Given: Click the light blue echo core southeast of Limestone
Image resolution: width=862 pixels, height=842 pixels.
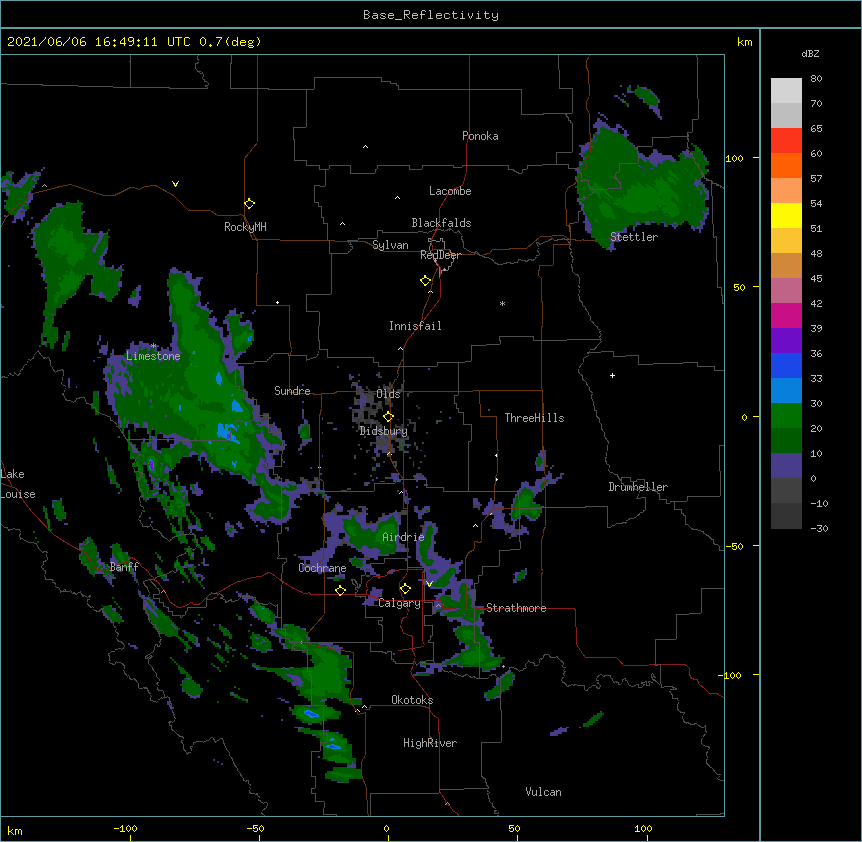Looking at the screenshot, I should 228,433.
